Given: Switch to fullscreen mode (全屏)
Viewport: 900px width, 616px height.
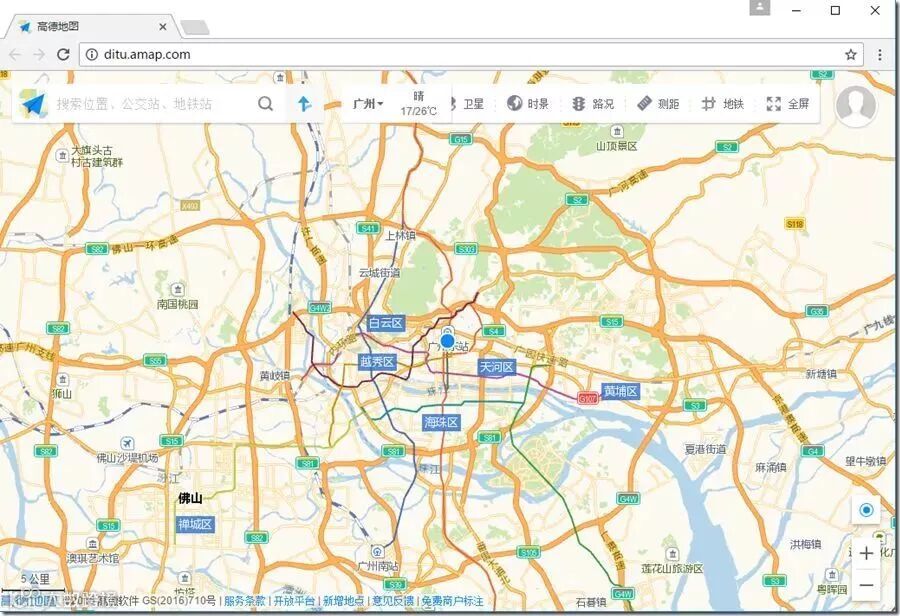Looking at the screenshot, I should [788, 103].
